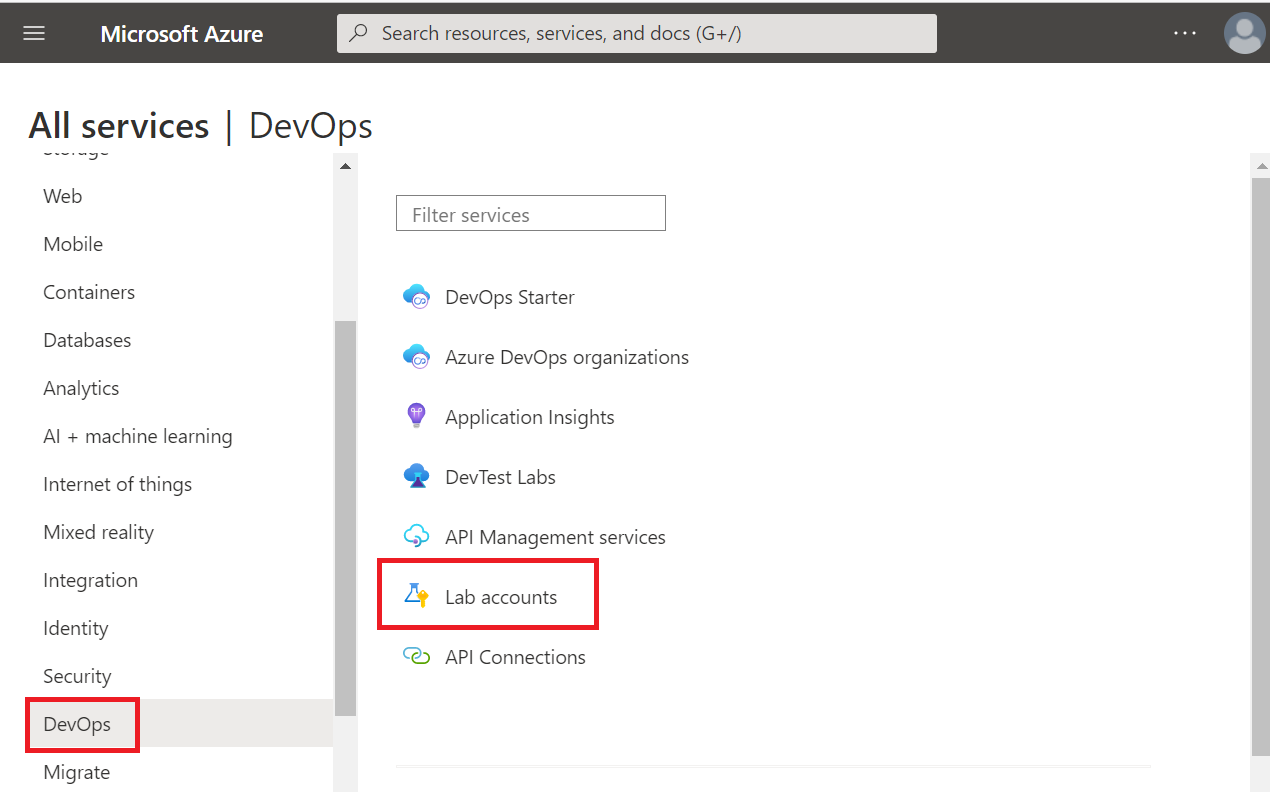The width and height of the screenshot is (1270, 792).
Task: Click inside the Filter services field
Action: click(530, 213)
